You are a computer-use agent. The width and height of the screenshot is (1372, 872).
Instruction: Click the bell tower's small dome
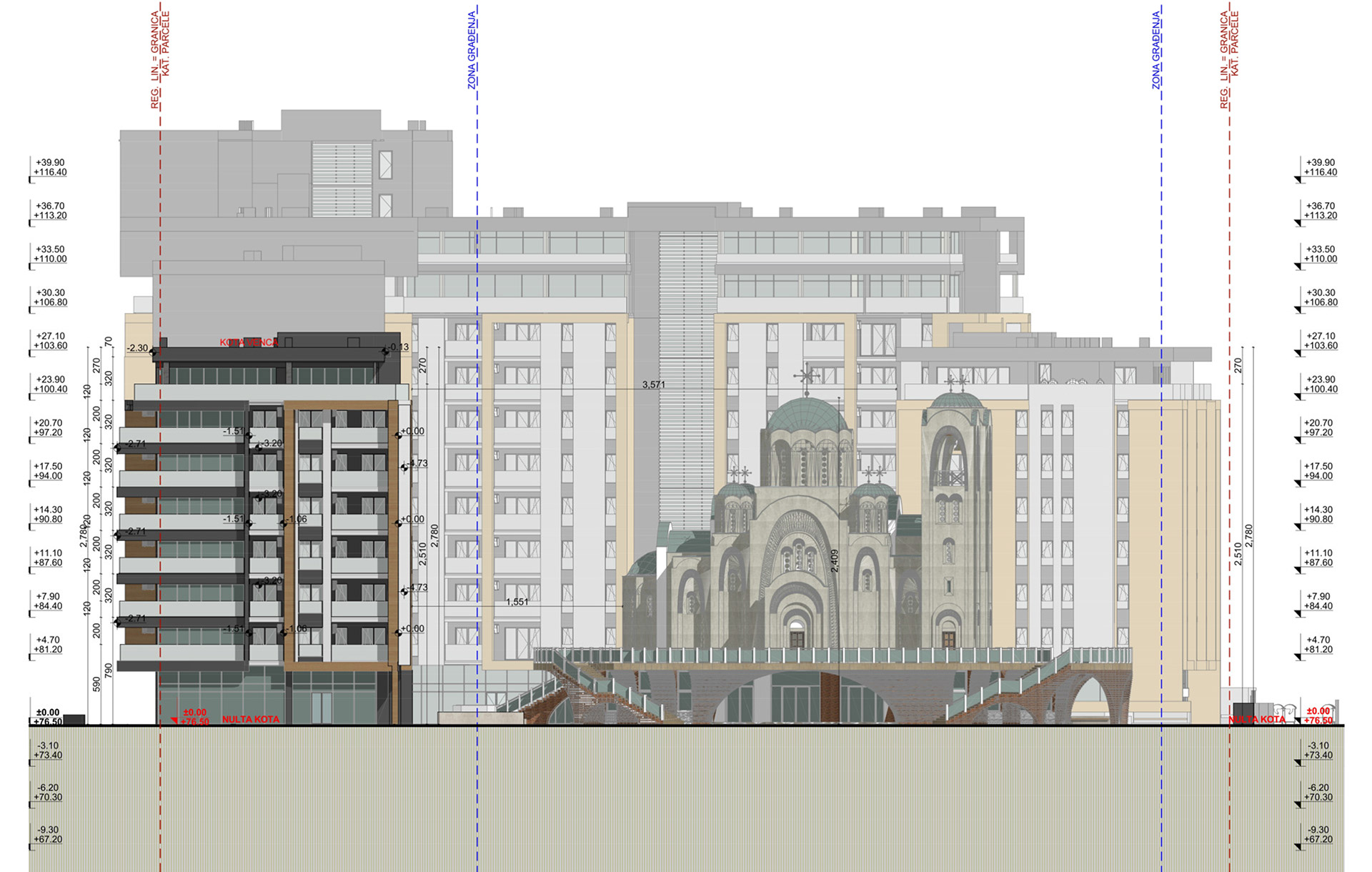[x=956, y=400]
